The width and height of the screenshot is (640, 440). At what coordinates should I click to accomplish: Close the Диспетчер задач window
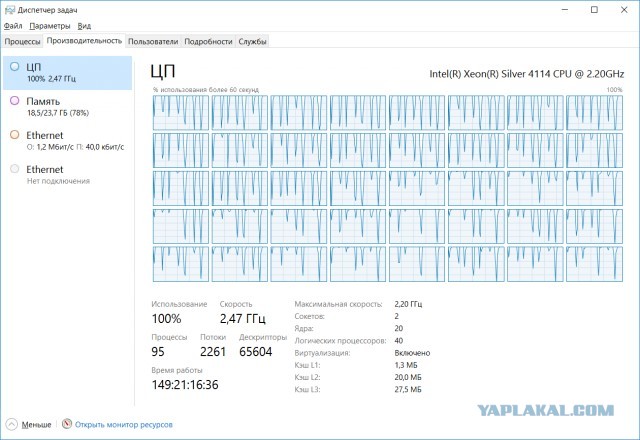click(624, 10)
